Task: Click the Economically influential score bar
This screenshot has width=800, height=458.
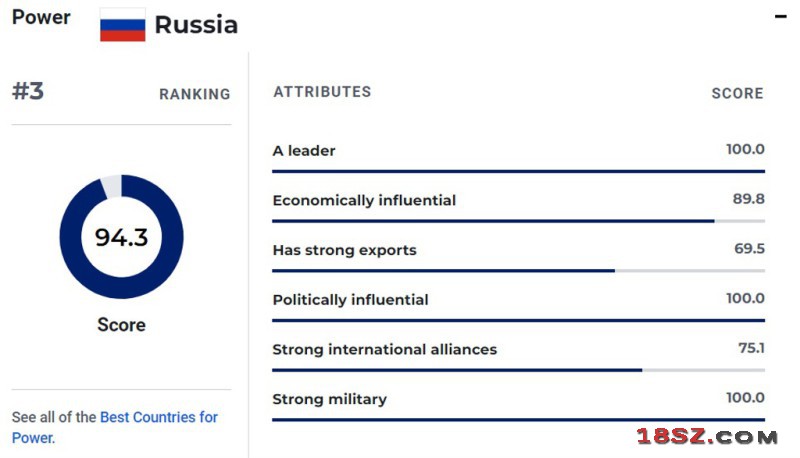Action: (518, 221)
